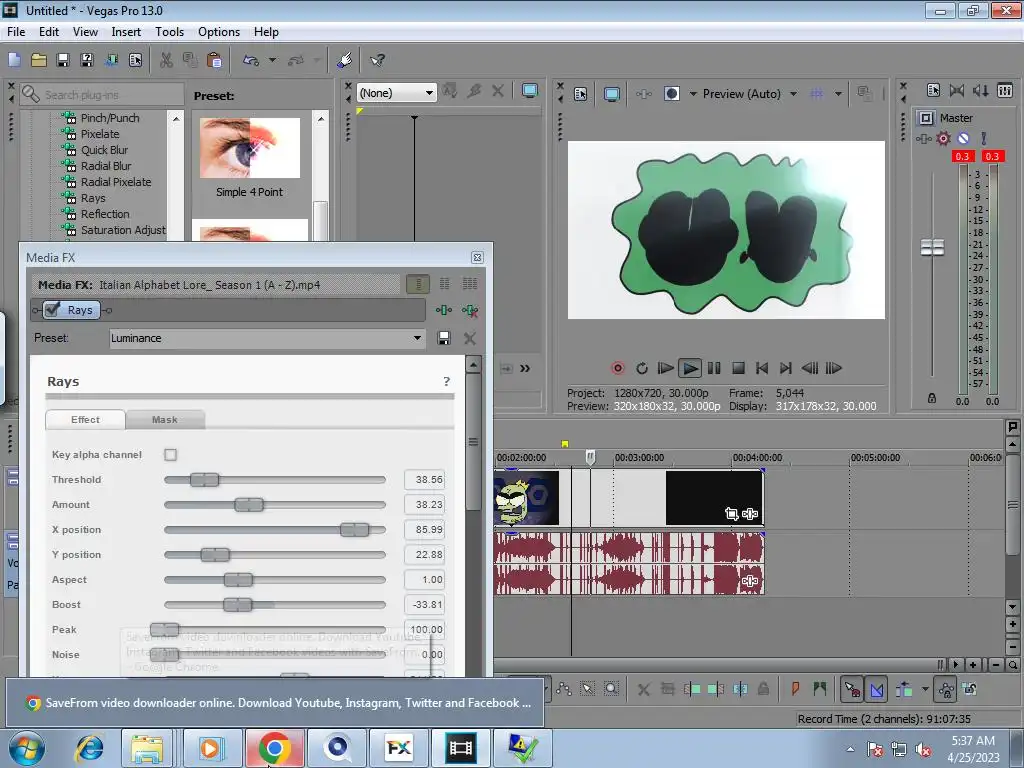Toggle Enable Snapping in the timeline toolbar
This screenshot has height=768, width=1024.
tap(852, 689)
